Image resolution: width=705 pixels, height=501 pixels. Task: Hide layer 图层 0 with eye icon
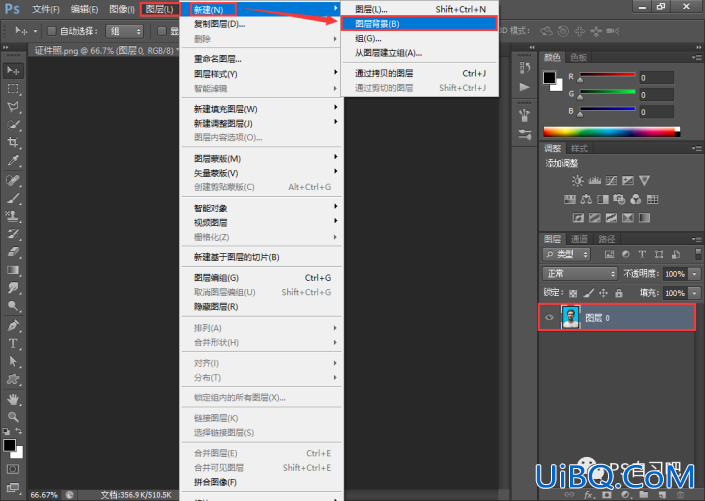coord(549,318)
